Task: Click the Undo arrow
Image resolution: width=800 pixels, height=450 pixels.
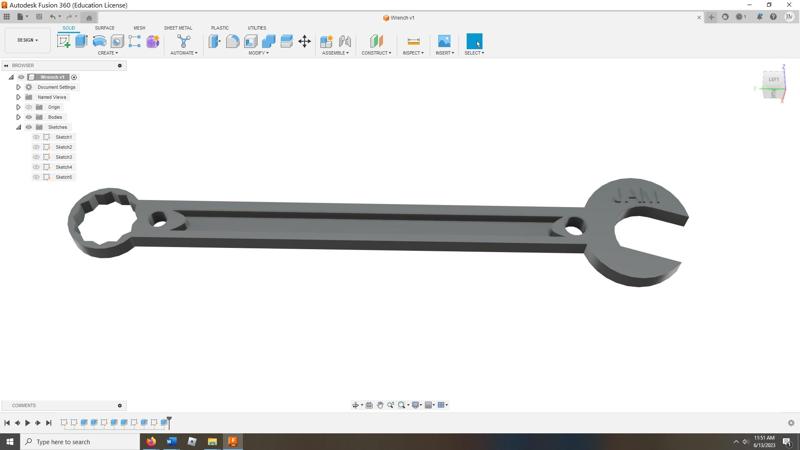Action: pyautogui.click(x=53, y=17)
